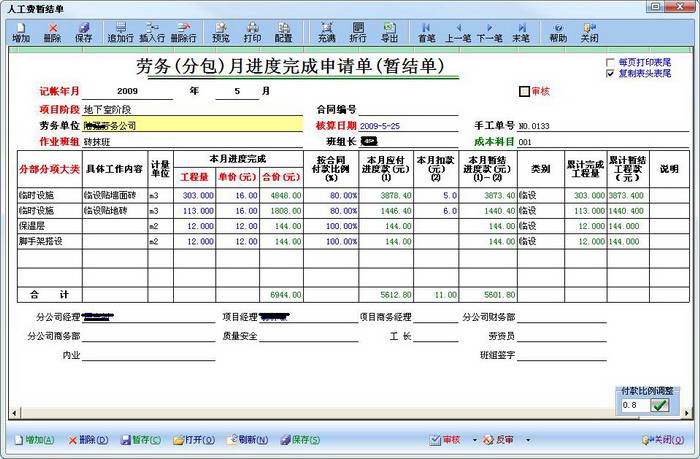This screenshot has width=700, height=459.
Task: Click horizontal scrollbar left arrow
Action: pos(14,413)
